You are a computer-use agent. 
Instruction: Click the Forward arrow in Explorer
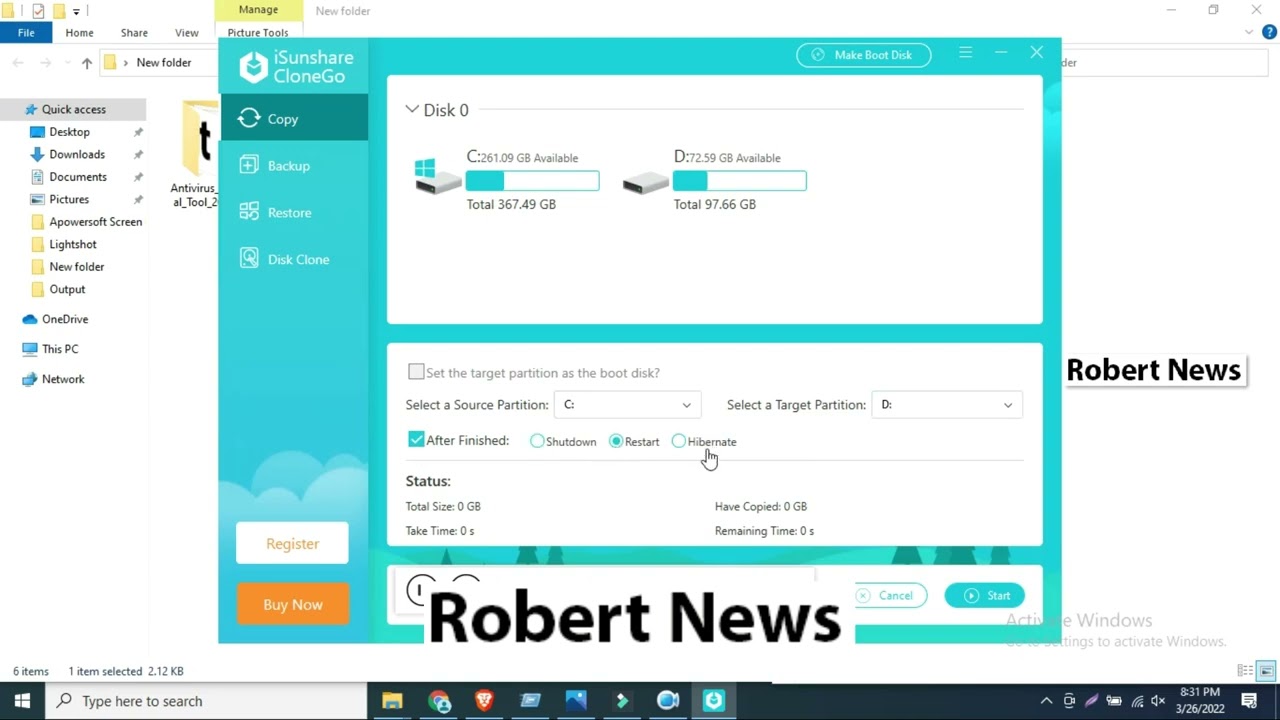[x=47, y=63]
